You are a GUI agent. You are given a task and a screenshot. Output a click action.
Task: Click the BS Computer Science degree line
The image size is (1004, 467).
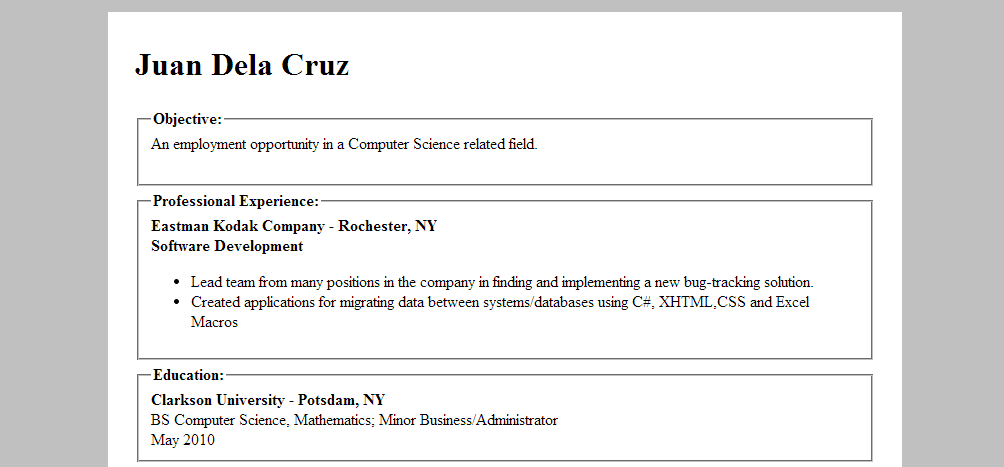[354, 420]
